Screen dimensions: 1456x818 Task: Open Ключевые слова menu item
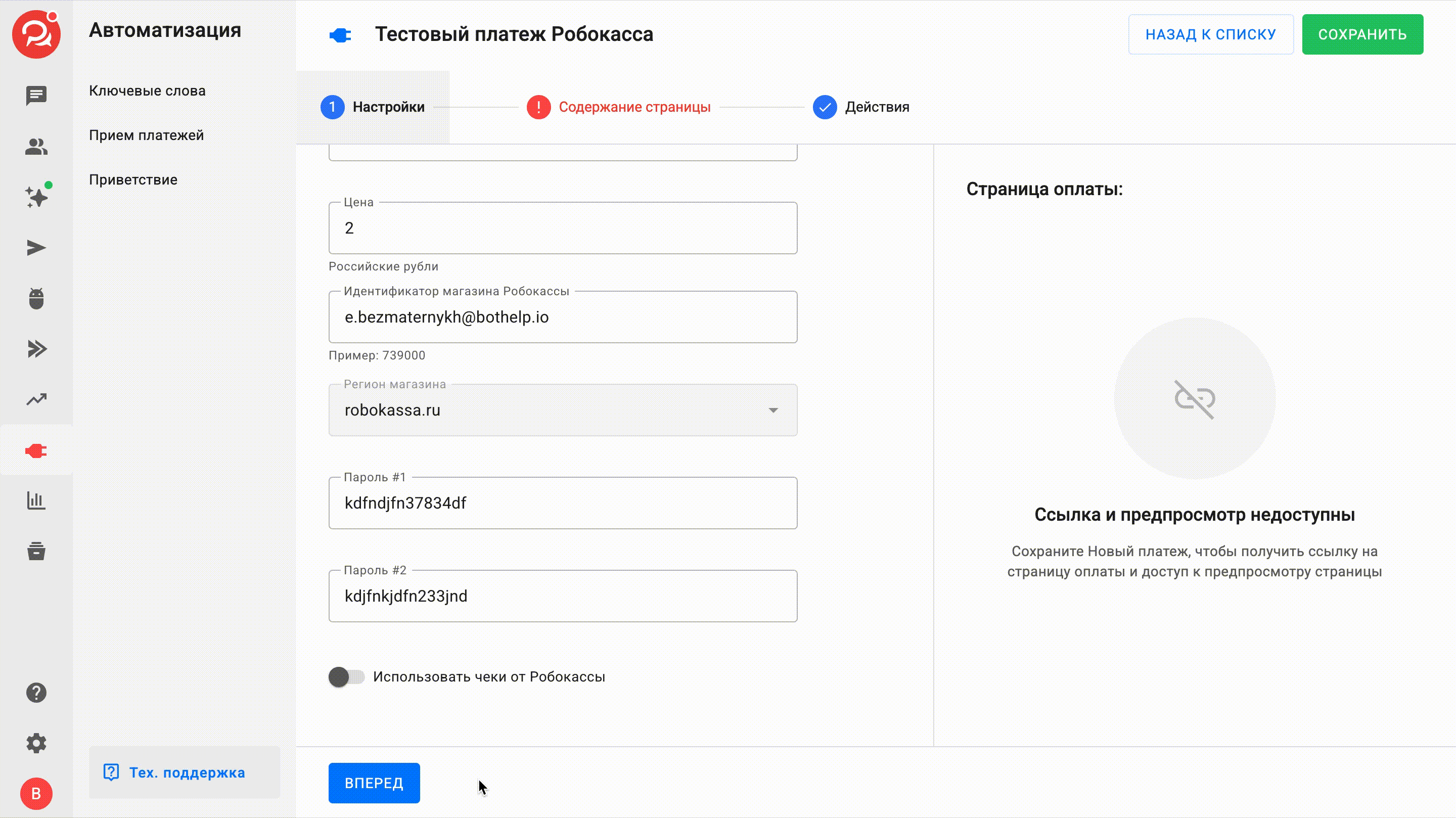[147, 90]
